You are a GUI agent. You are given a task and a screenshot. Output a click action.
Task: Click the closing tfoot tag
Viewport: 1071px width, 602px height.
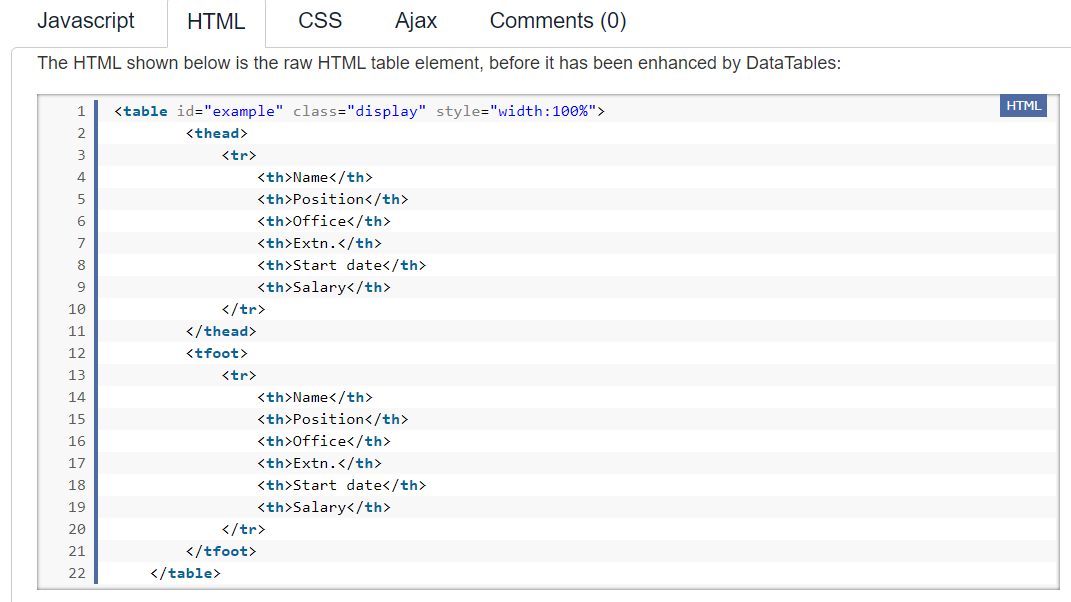click(x=221, y=551)
